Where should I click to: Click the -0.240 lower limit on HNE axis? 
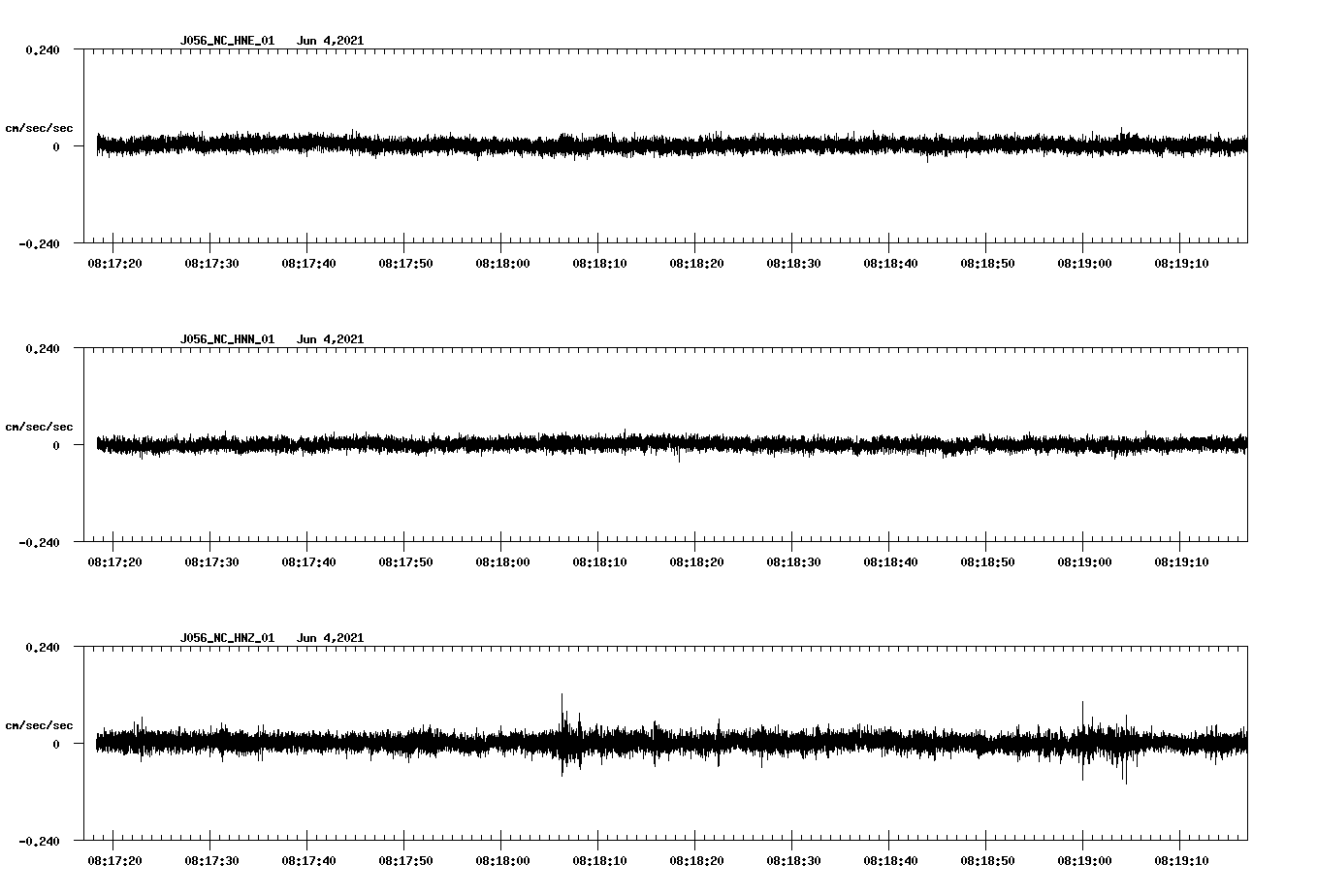[39, 243]
